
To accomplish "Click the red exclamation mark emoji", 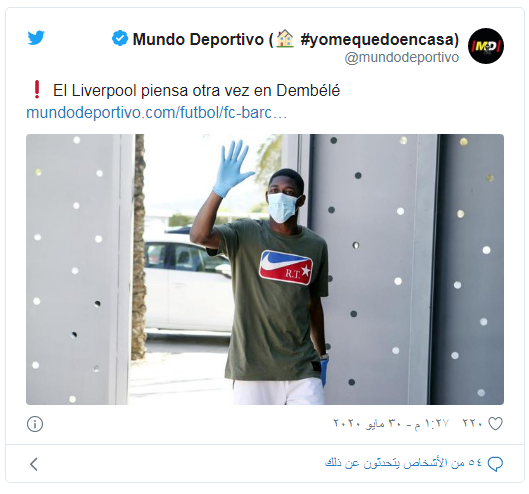I will click(x=37, y=89).
